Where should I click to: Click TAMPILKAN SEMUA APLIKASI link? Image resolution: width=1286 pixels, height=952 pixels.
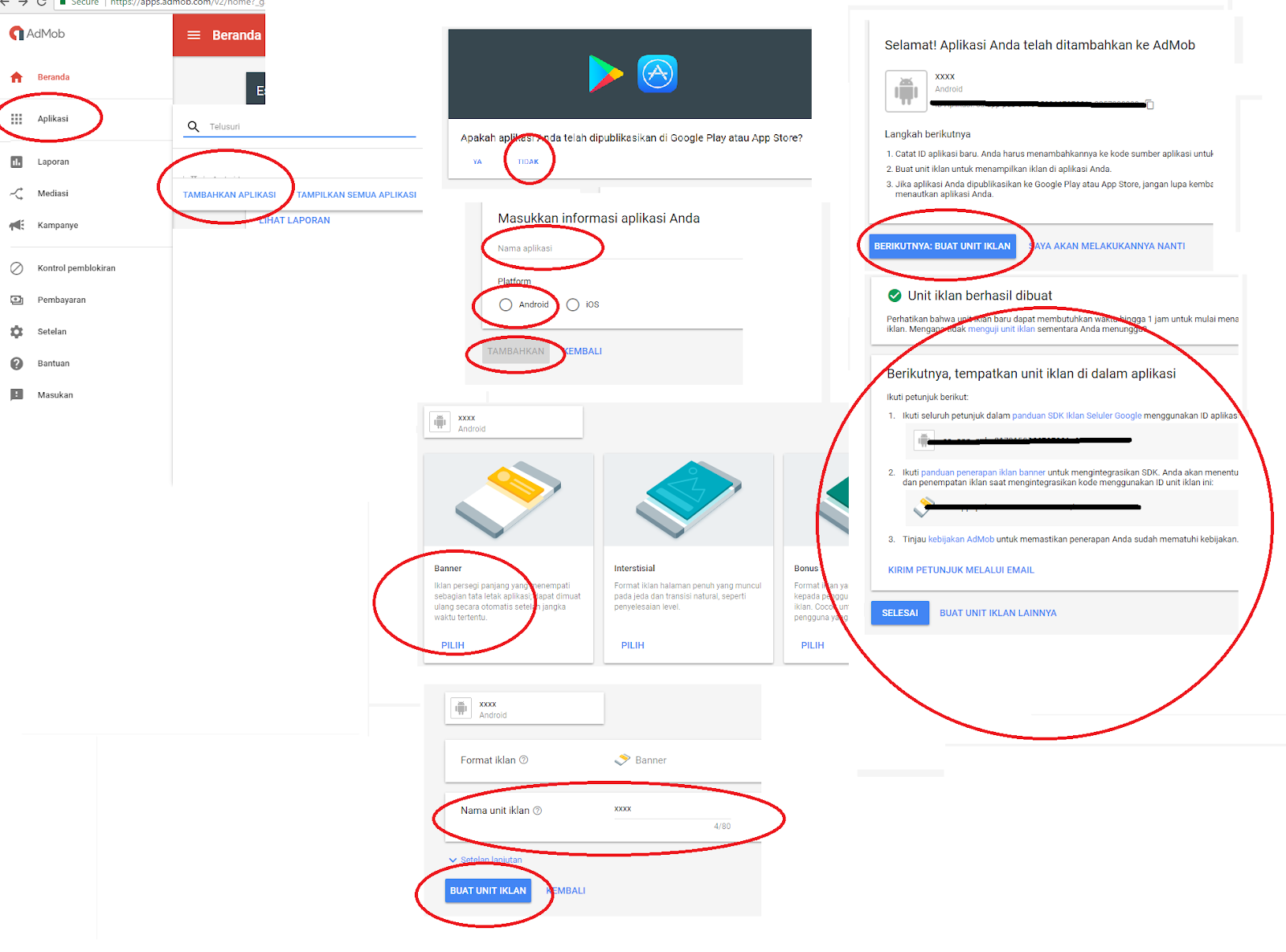357,195
